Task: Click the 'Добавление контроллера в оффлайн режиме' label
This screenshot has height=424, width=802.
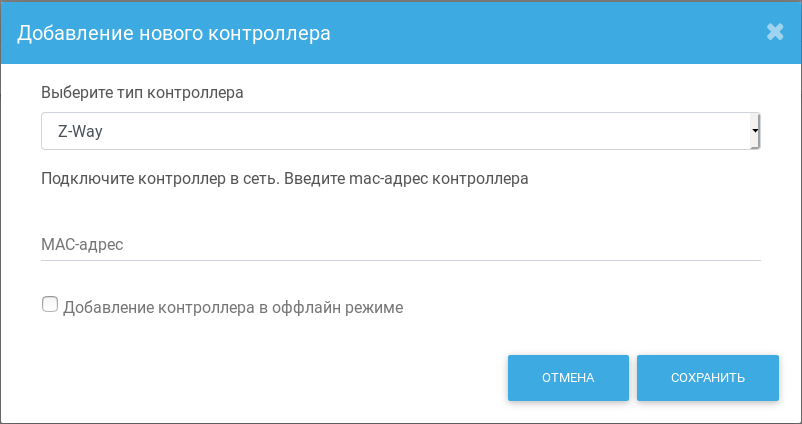Action: (232, 308)
